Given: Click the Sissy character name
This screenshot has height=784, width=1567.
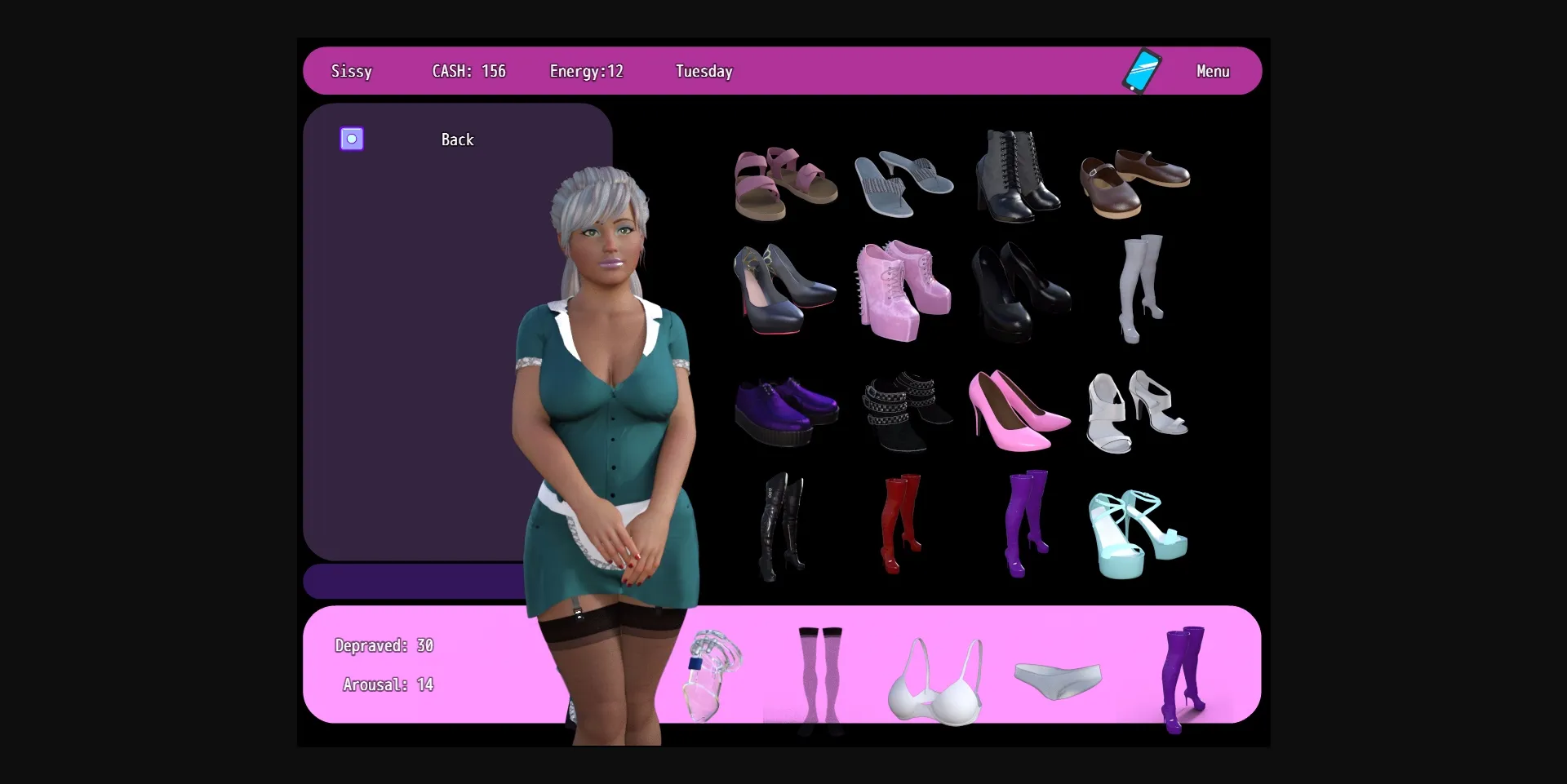Looking at the screenshot, I should pyautogui.click(x=351, y=71).
